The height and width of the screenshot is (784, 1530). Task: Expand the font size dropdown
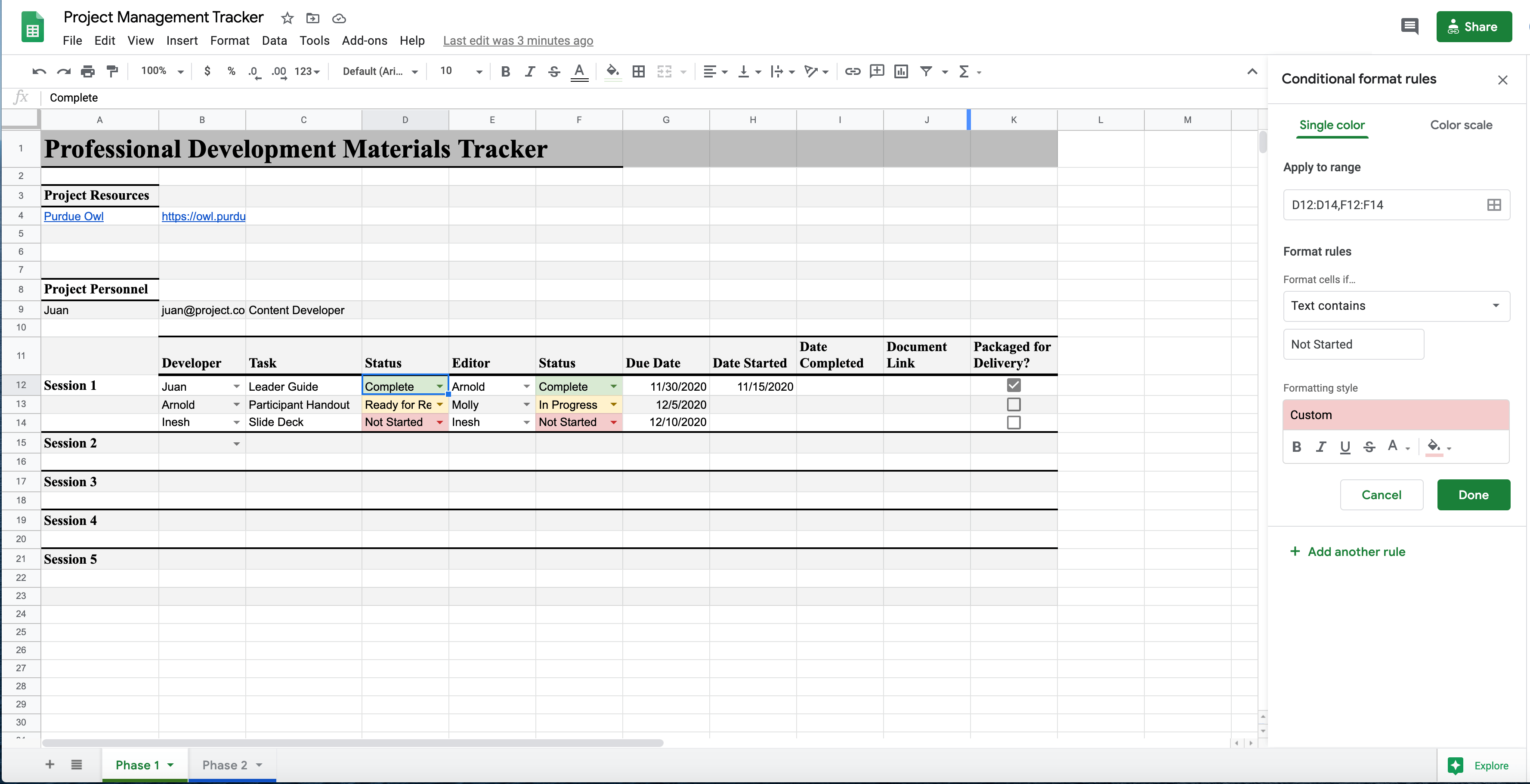479,71
